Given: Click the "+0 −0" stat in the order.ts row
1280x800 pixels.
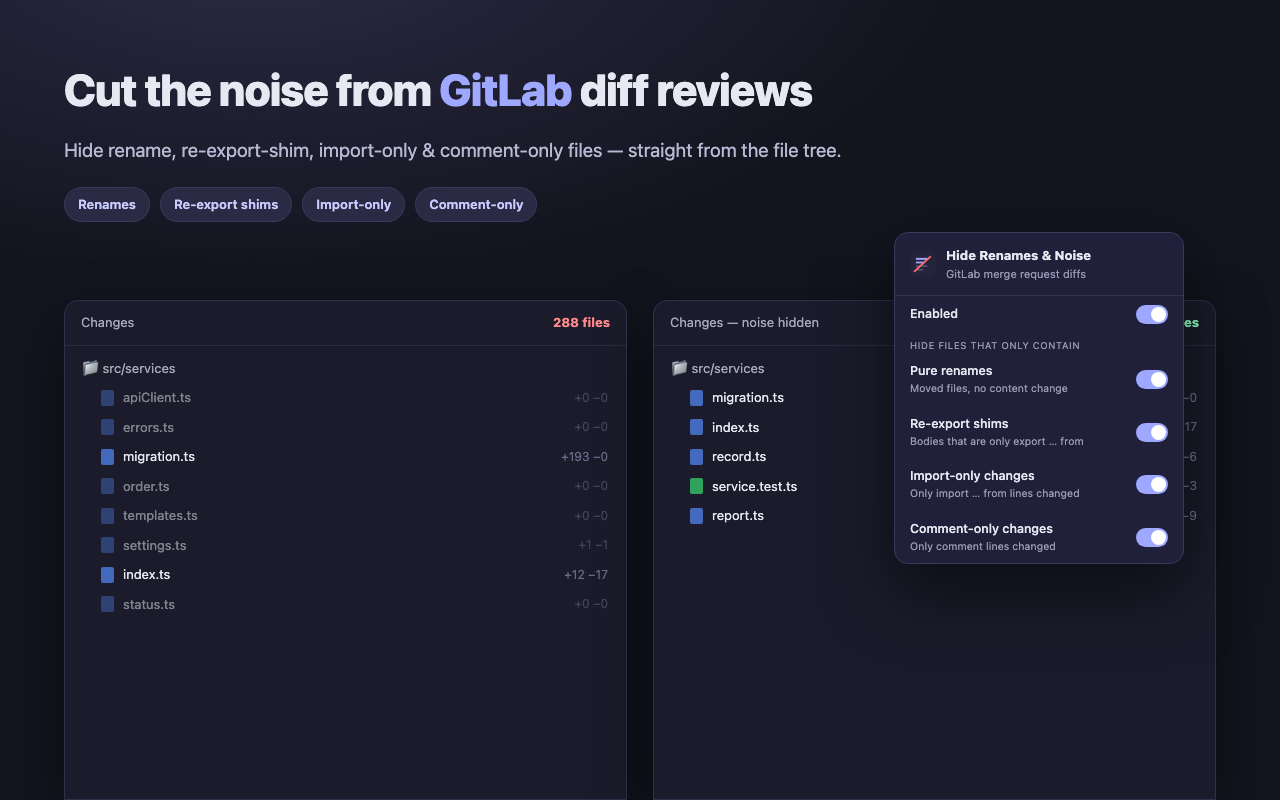Looking at the screenshot, I should click(591, 486).
